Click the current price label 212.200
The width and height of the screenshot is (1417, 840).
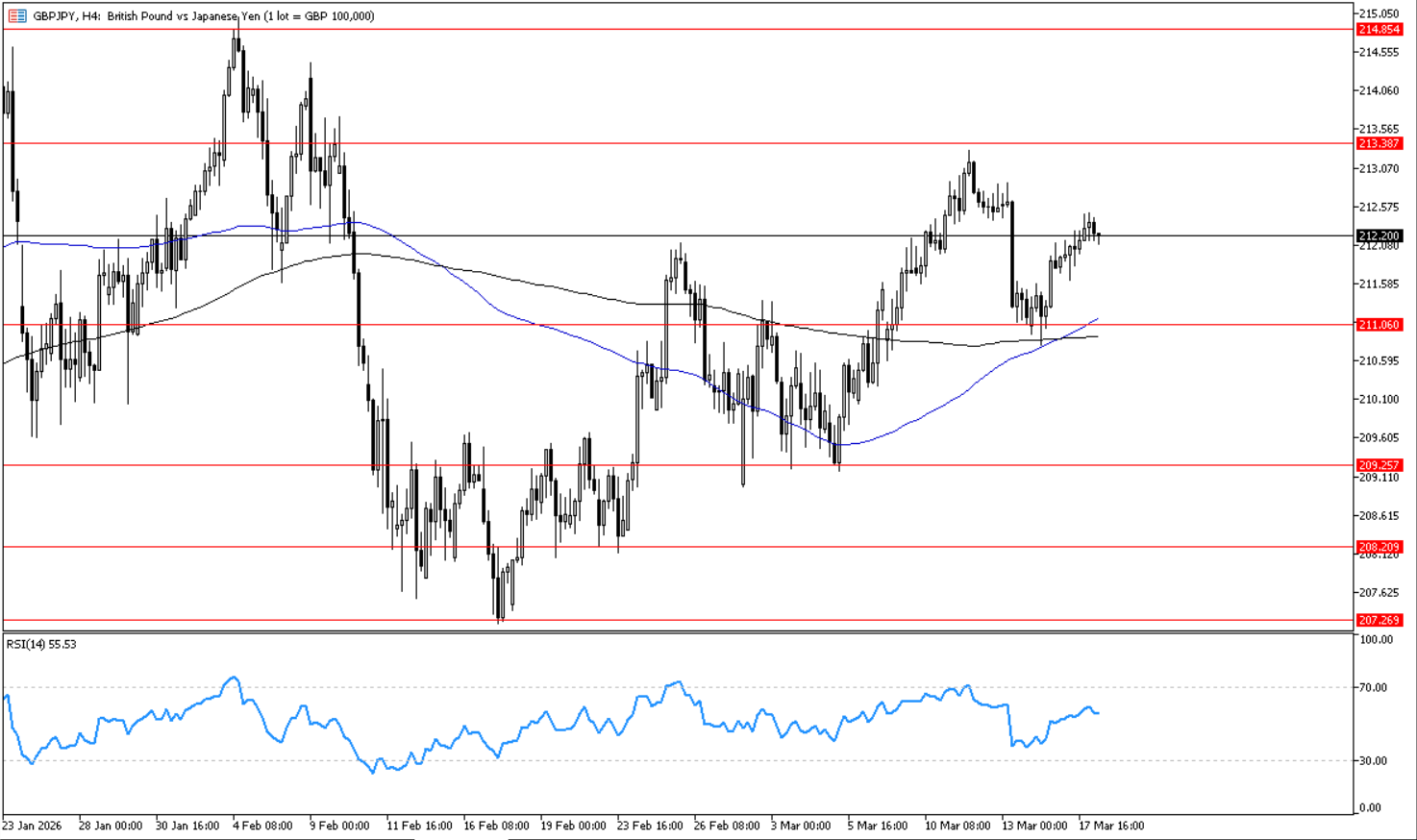pos(1379,235)
